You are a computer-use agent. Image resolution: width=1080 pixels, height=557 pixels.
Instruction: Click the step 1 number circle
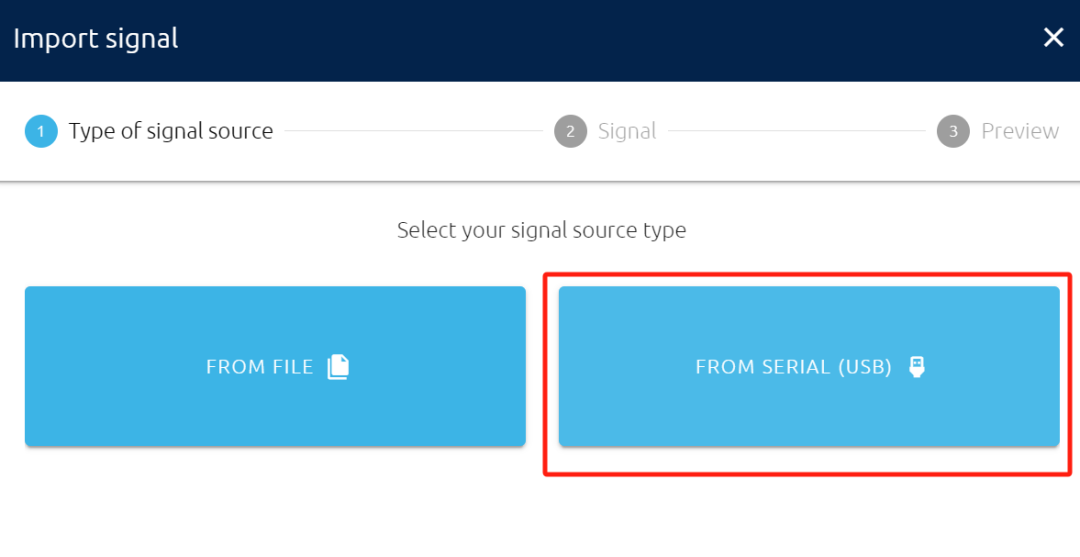click(x=41, y=131)
